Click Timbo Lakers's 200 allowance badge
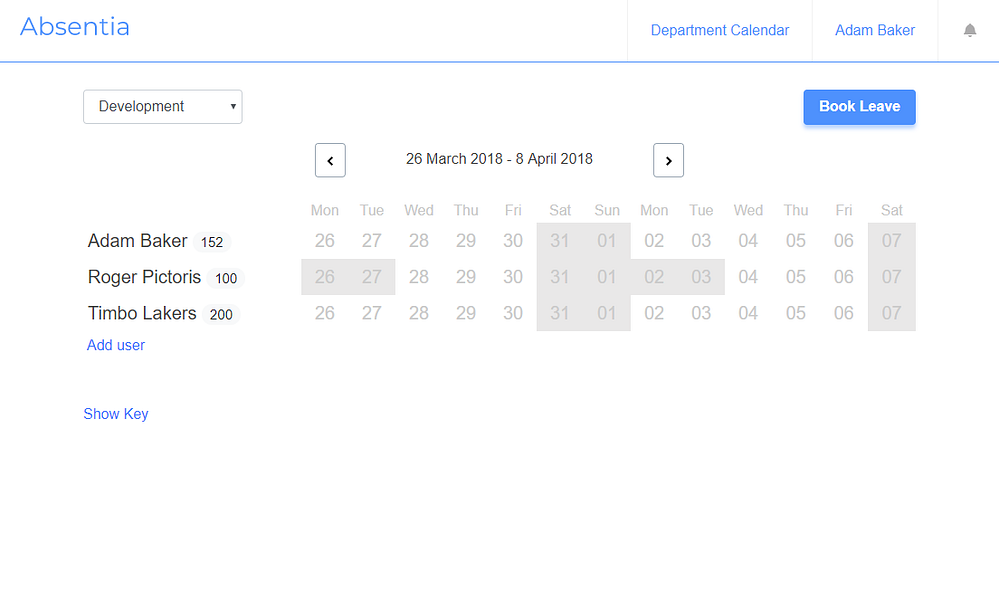This screenshot has height=600, width=999. pyautogui.click(x=221, y=315)
